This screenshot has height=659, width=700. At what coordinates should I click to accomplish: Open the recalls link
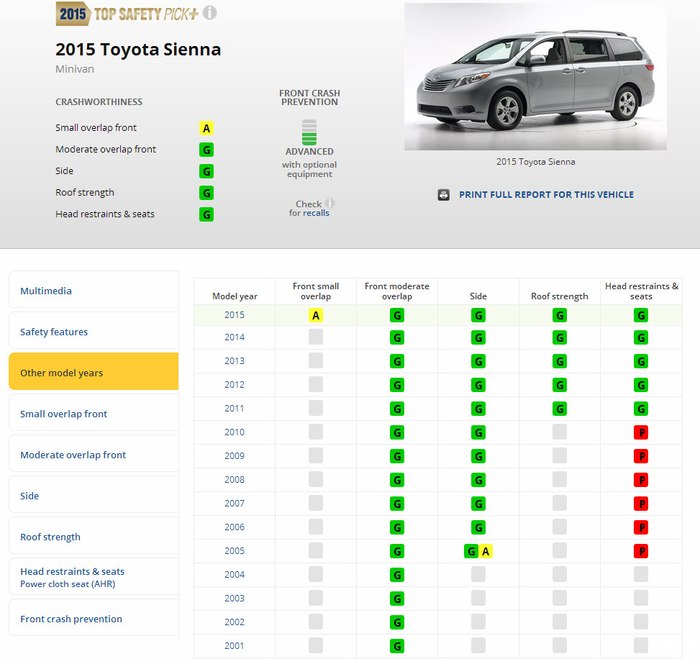coord(316,213)
